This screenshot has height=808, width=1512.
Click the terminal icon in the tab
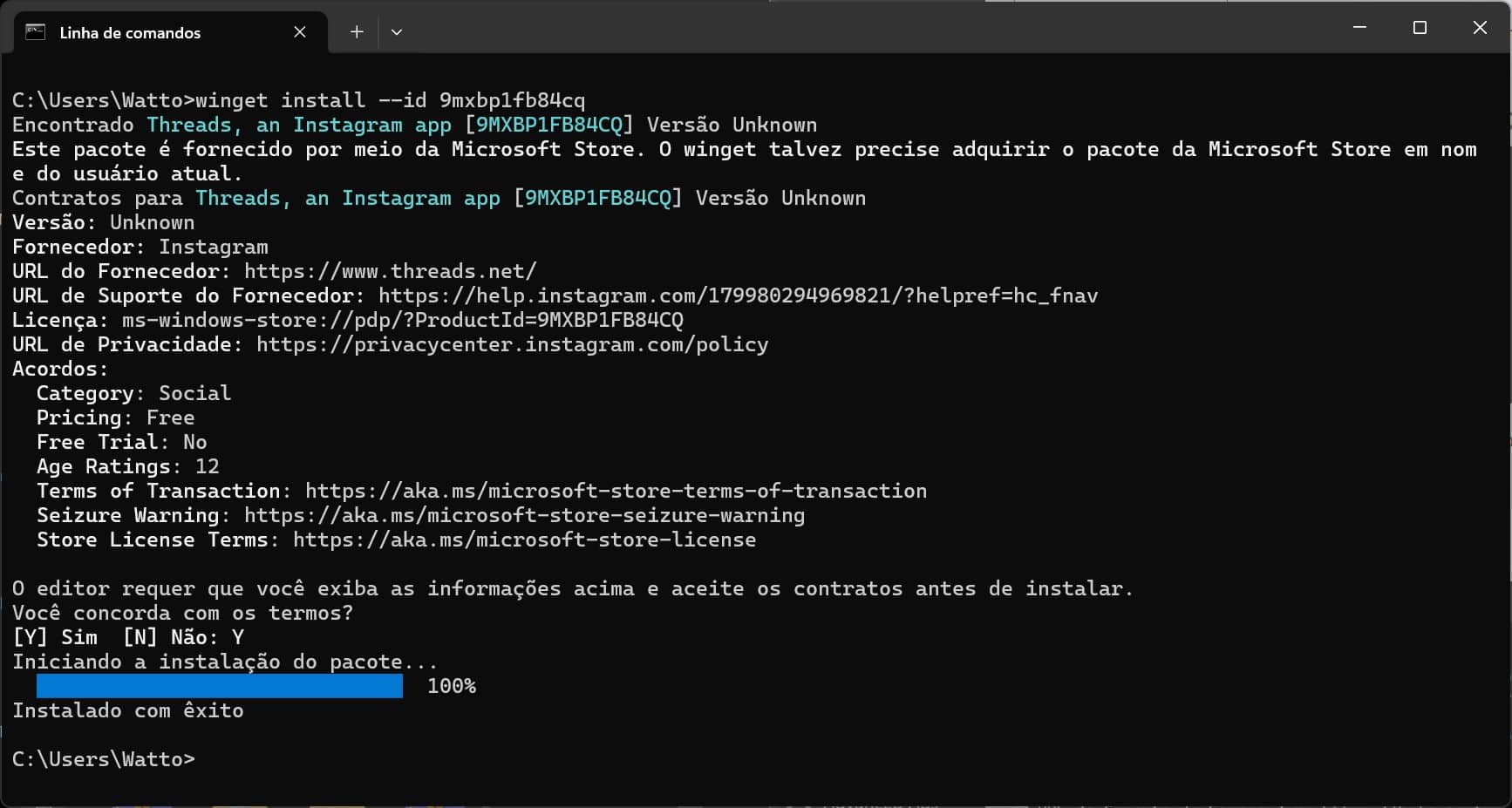pos(35,32)
